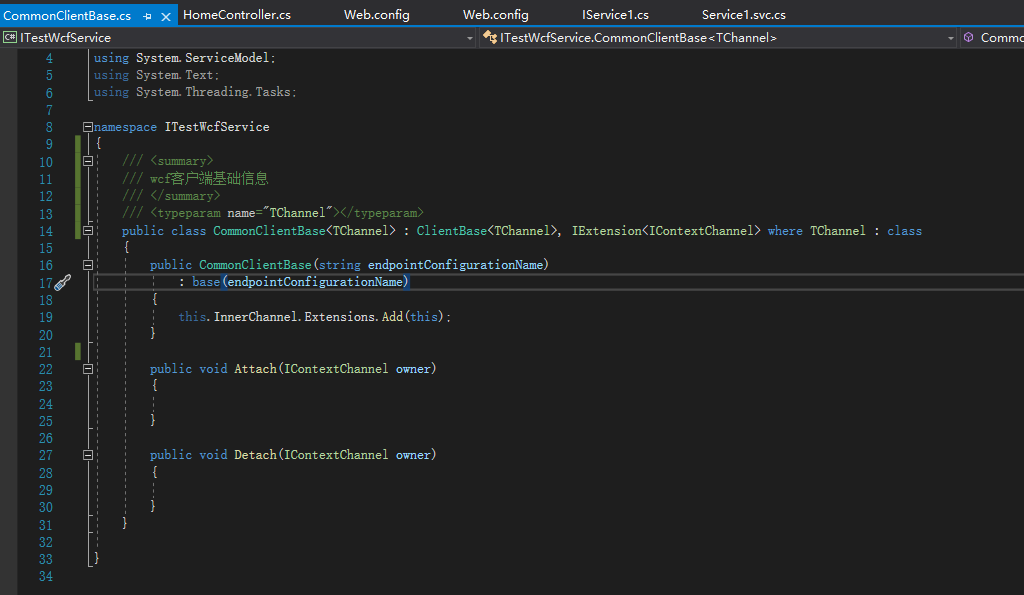Collapse the ITestWcfService namespace block
The height and width of the screenshot is (595, 1024).
(x=88, y=127)
